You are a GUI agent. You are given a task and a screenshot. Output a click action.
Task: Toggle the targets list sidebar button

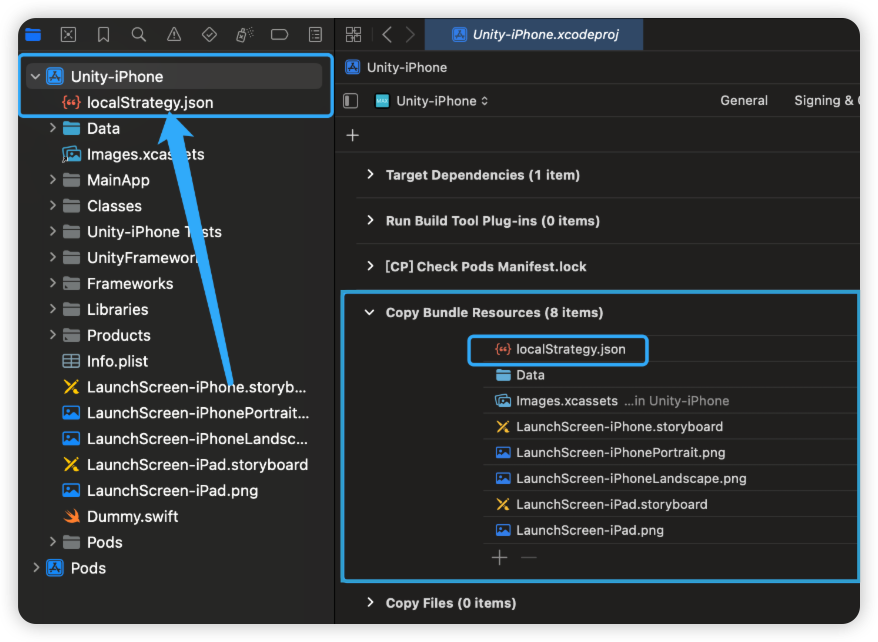[x=350, y=101]
